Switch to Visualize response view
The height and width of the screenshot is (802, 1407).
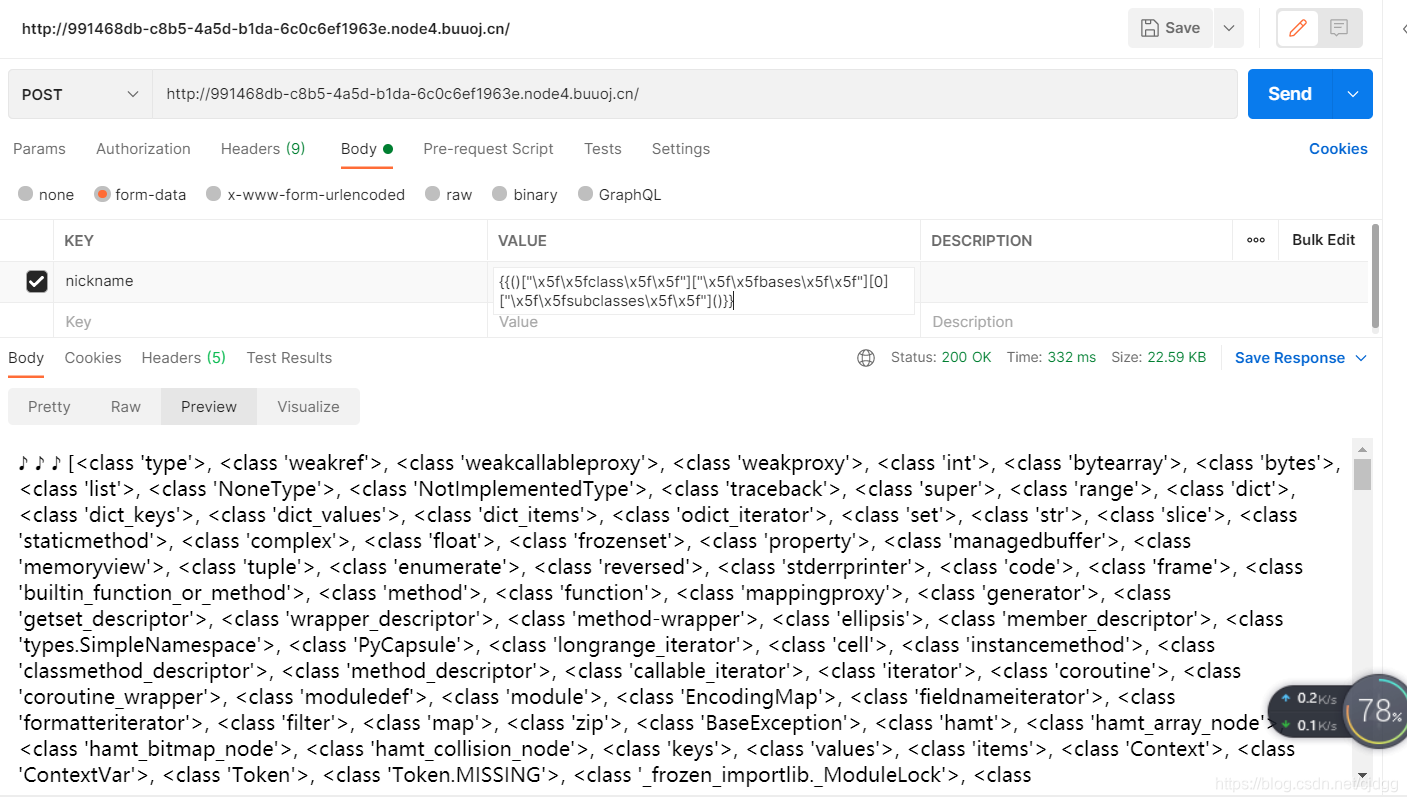308,407
